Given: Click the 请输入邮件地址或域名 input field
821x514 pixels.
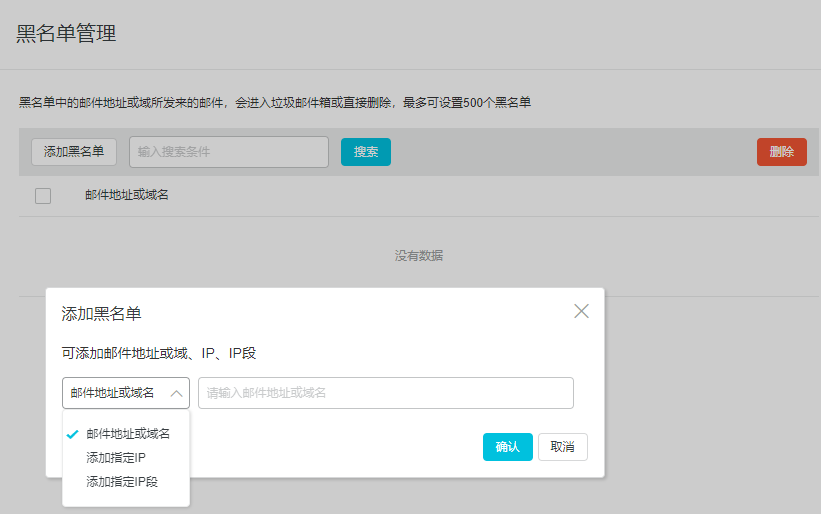Looking at the screenshot, I should point(385,393).
